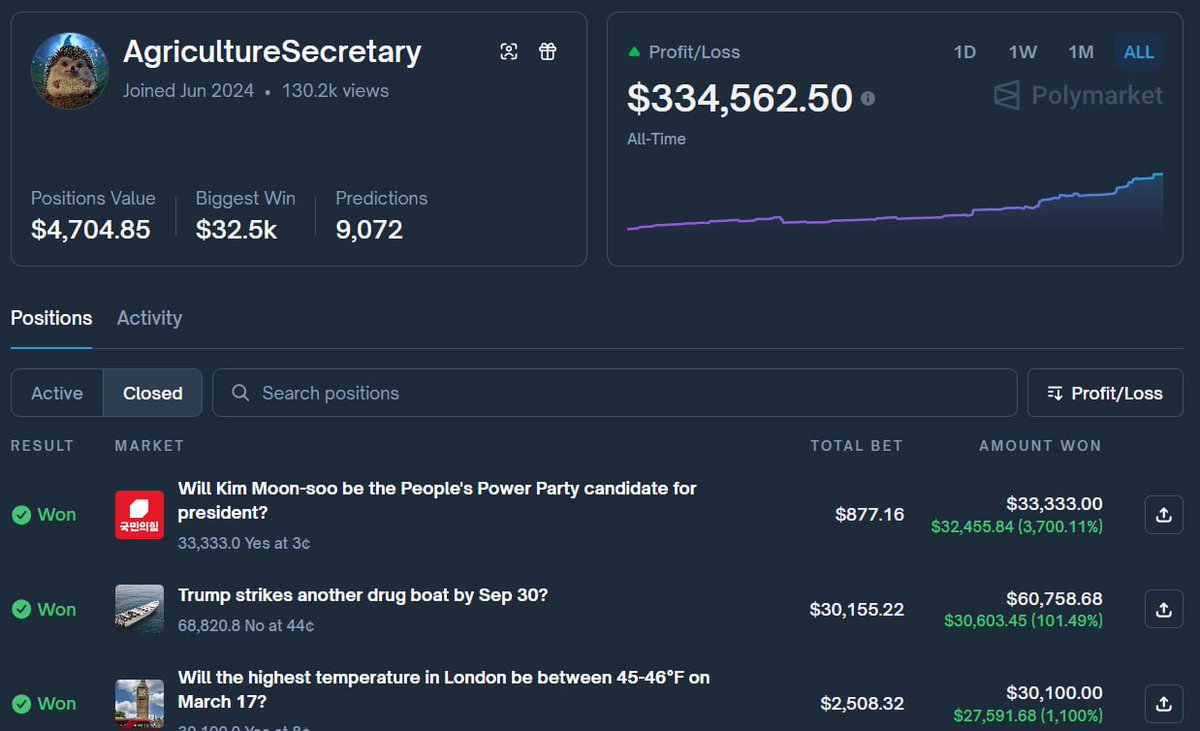The height and width of the screenshot is (731, 1200).
Task: Share the Trump drug boat position
Action: pos(1163,608)
